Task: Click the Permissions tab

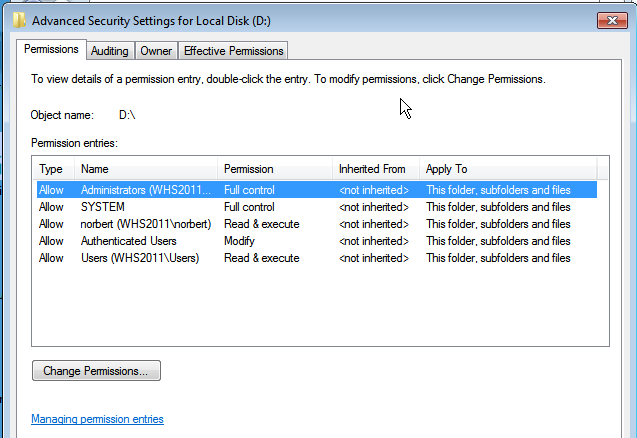Action: click(51, 49)
